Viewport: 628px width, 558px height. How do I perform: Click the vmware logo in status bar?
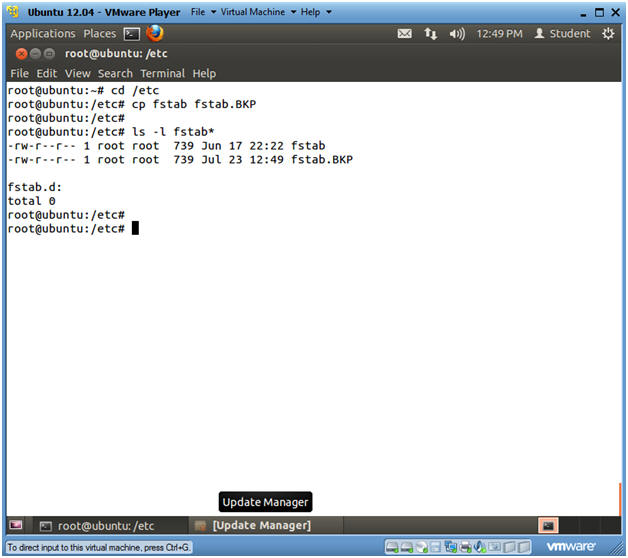point(571,546)
